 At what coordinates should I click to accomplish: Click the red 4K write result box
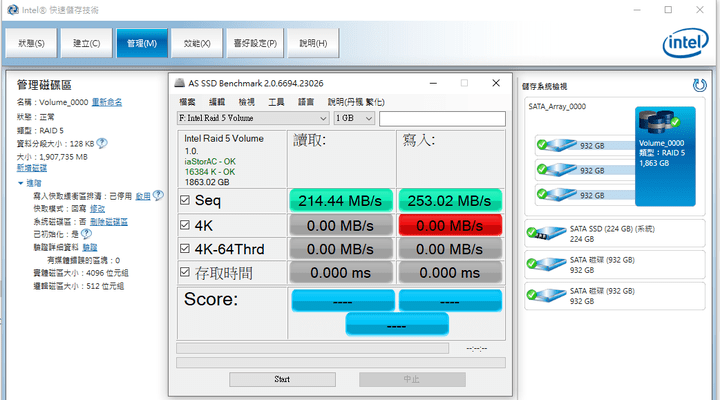point(450,225)
